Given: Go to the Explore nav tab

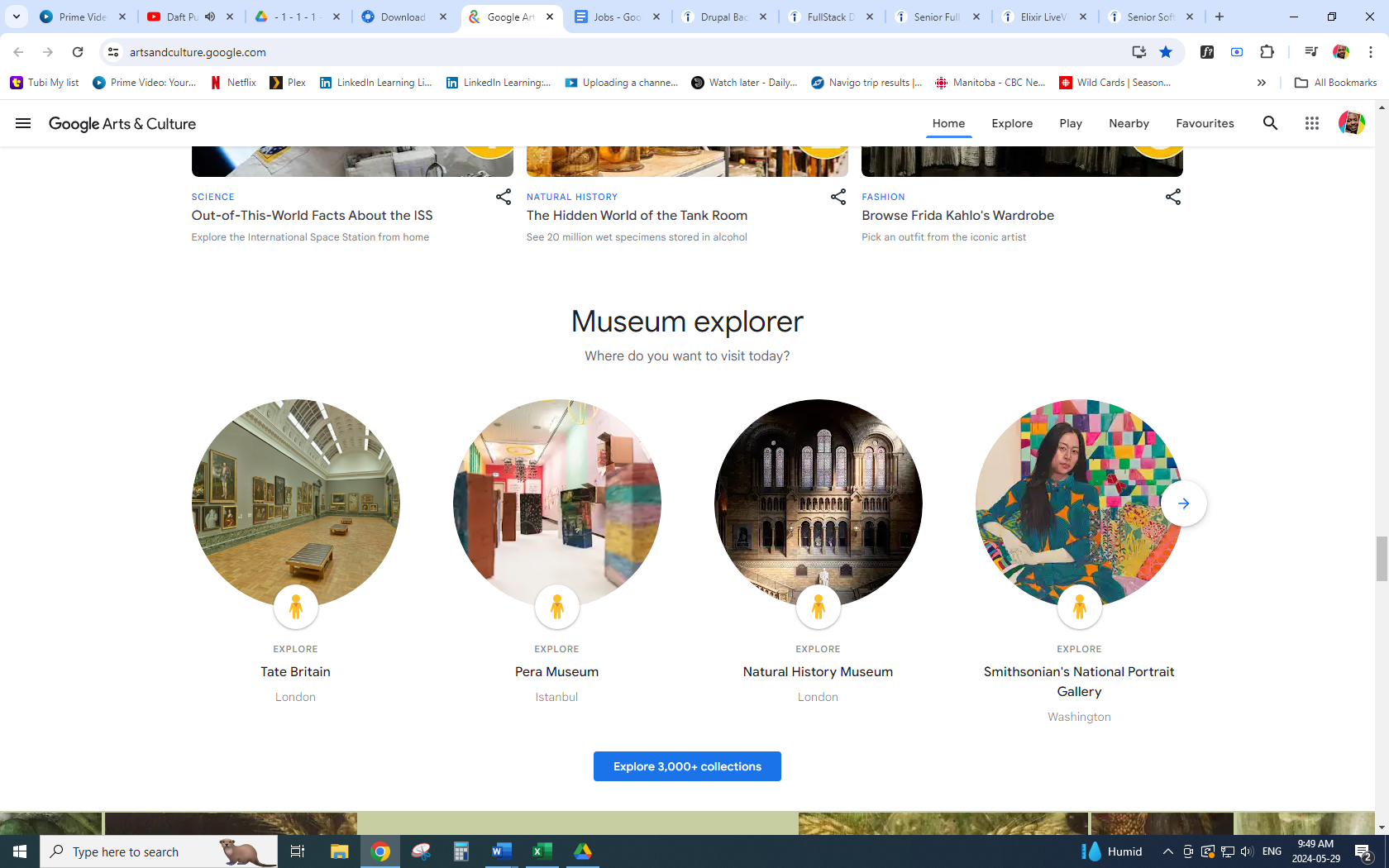Looking at the screenshot, I should (1012, 123).
